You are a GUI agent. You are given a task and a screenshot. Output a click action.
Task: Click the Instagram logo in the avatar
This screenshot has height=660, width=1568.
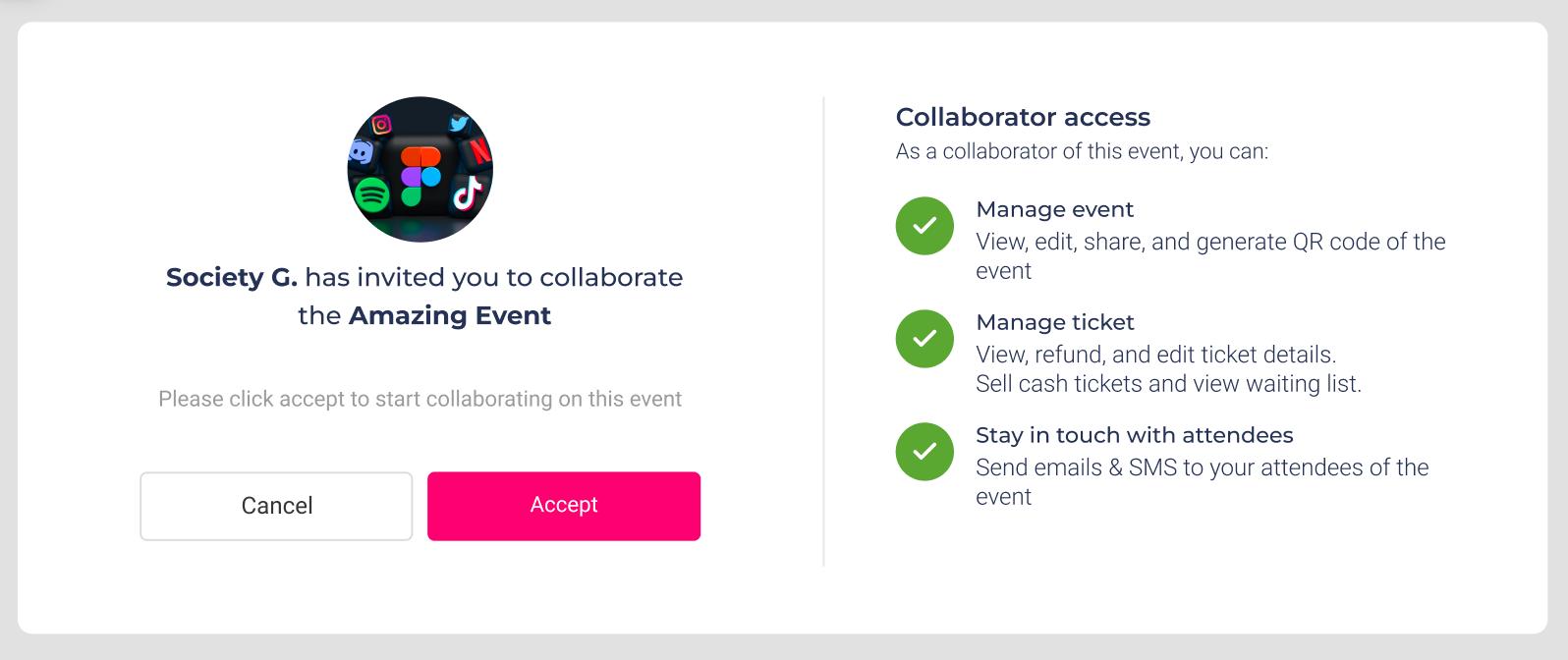click(382, 124)
